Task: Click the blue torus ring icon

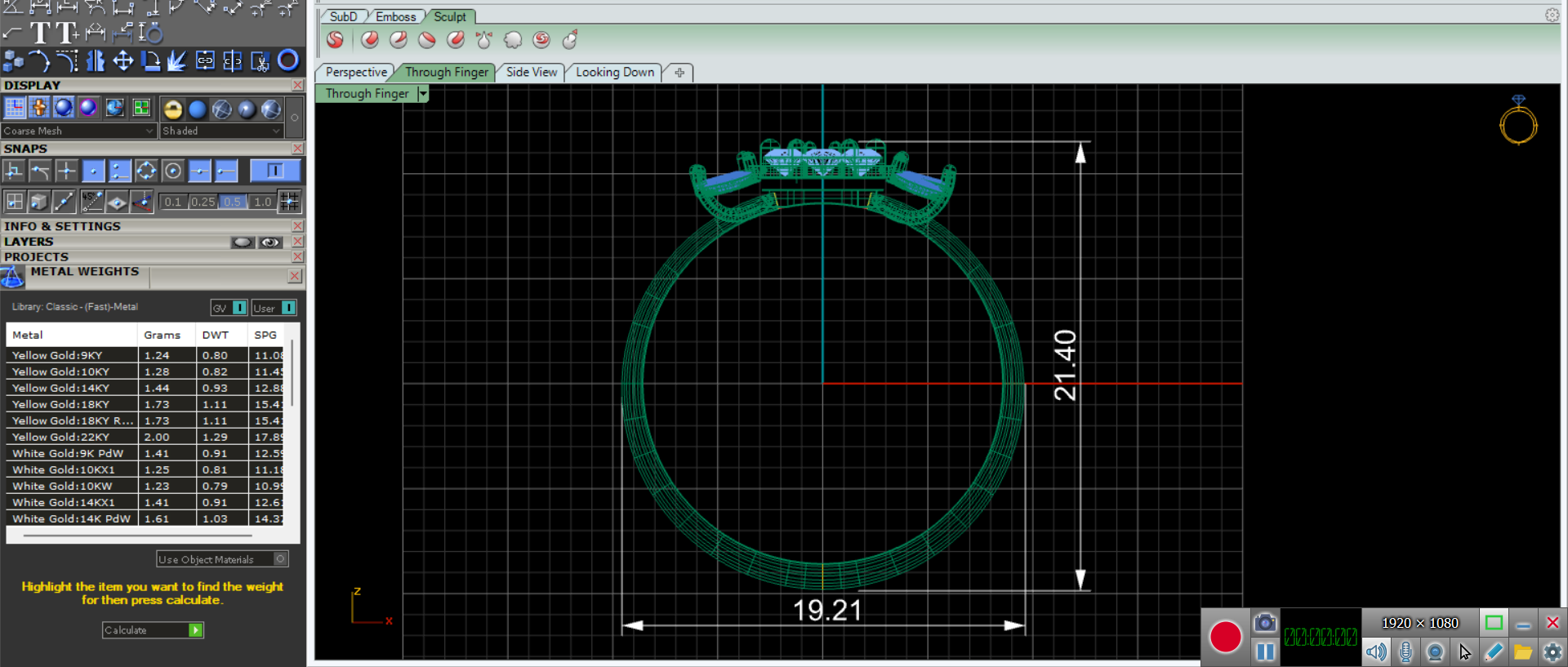Action: (287, 60)
